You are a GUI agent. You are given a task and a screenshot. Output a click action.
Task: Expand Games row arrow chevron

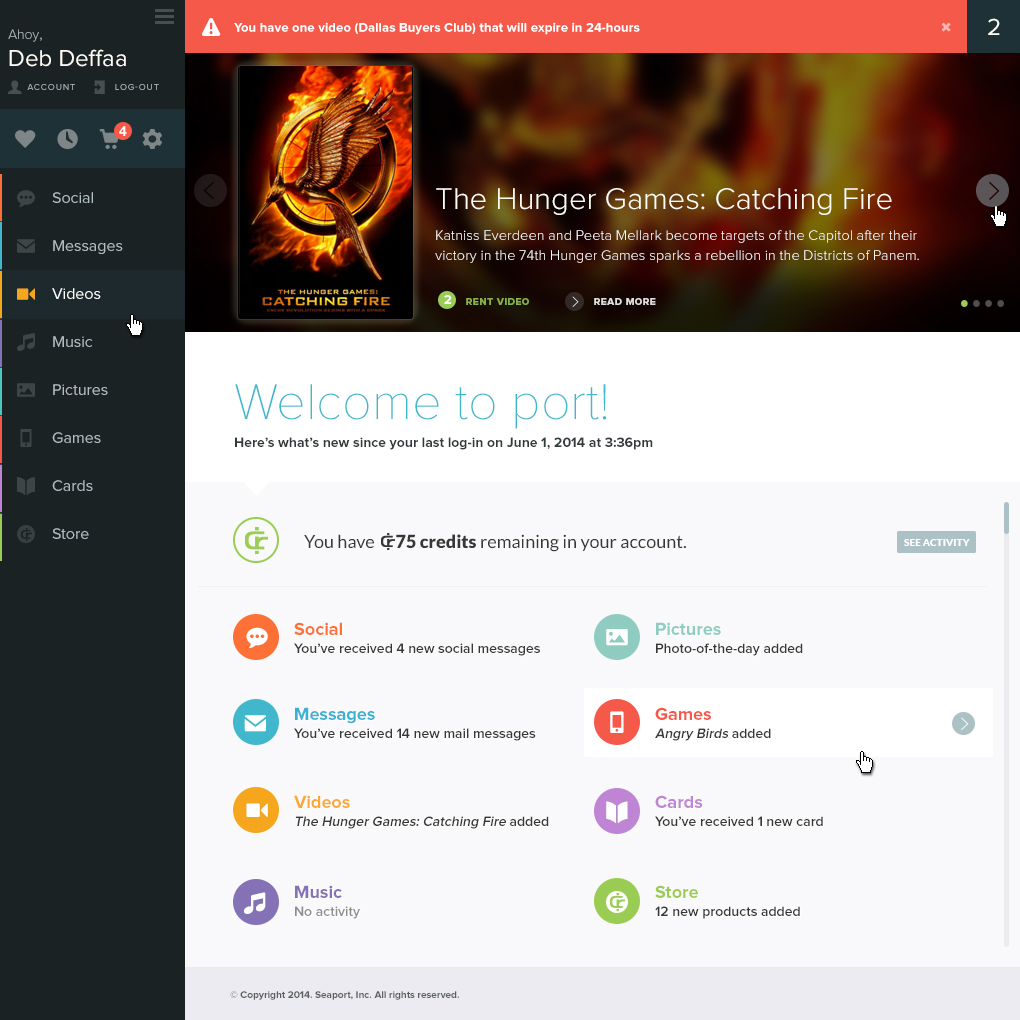tap(963, 723)
